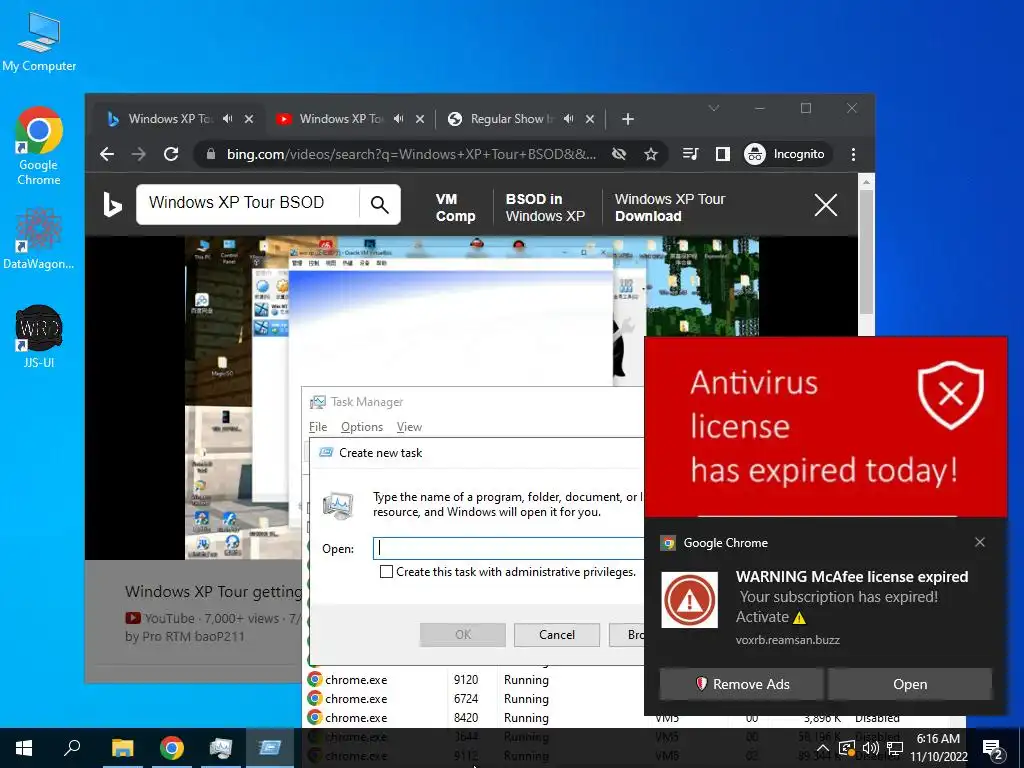The image size is (1024, 768).
Task: Select Windows XP Tour Download suggestion
Action: pyautogui.click(x=670, y=208)
